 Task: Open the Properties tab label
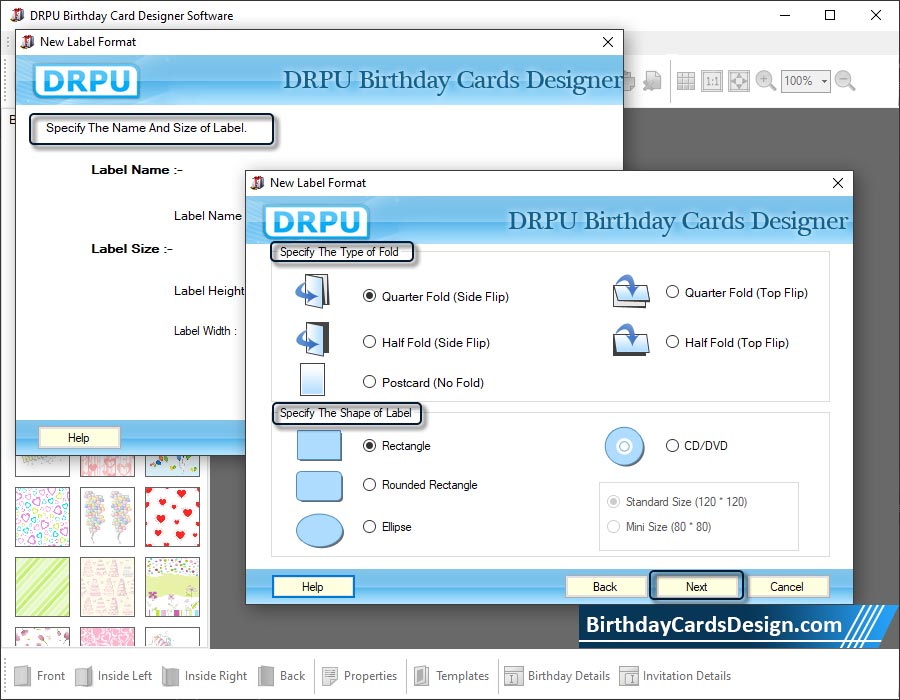(370, 676)
